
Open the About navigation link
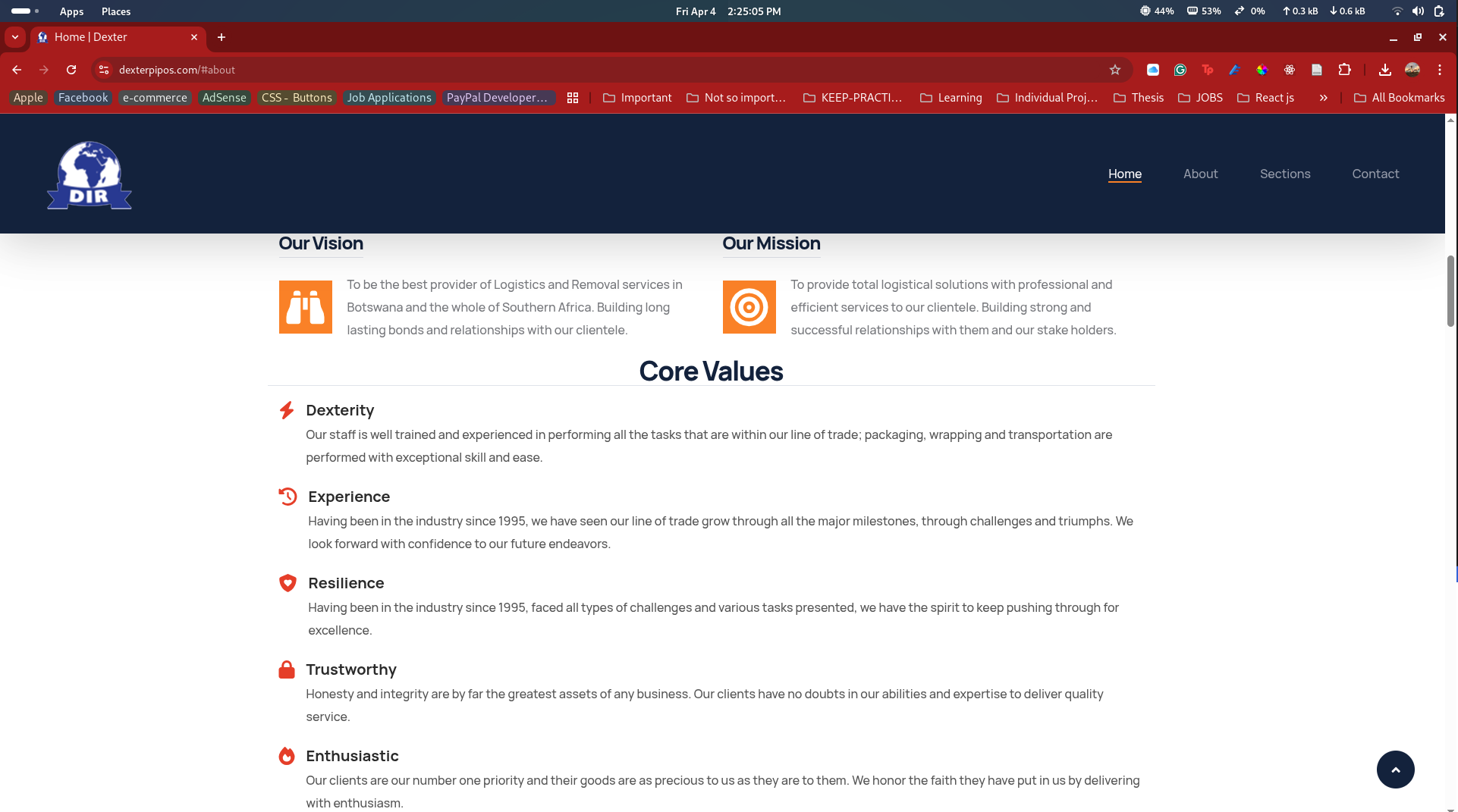pyautogui.click(x=1200, y=174)
